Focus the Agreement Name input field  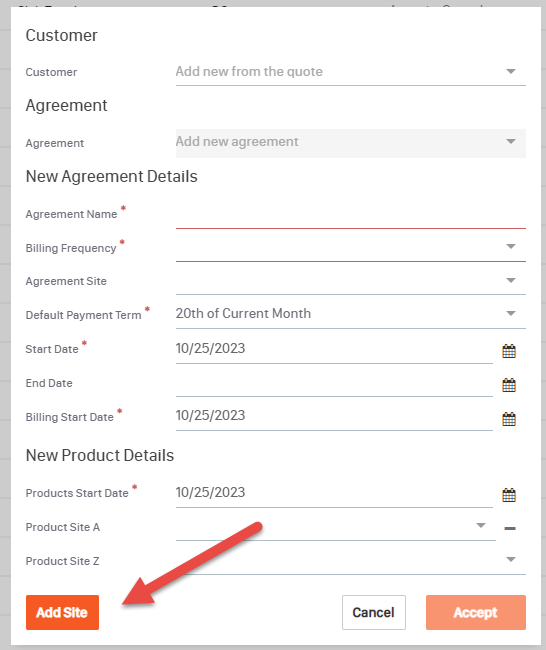pyautogui.click(x=351, y=214)
